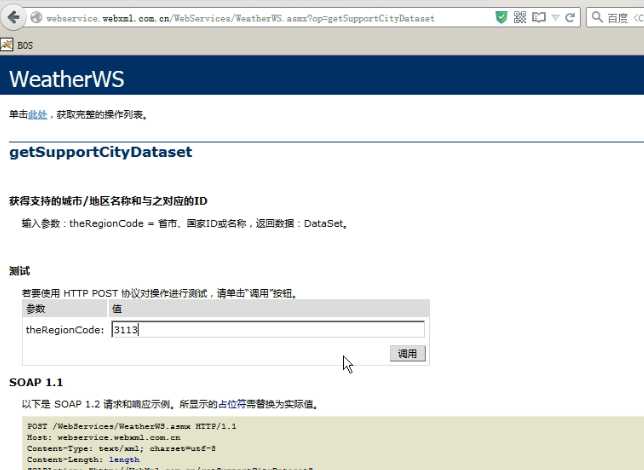Click the 'POST /WebServices/WeatherWS.asmx' line
Screen dimensions: 644x470
(132, 426)
